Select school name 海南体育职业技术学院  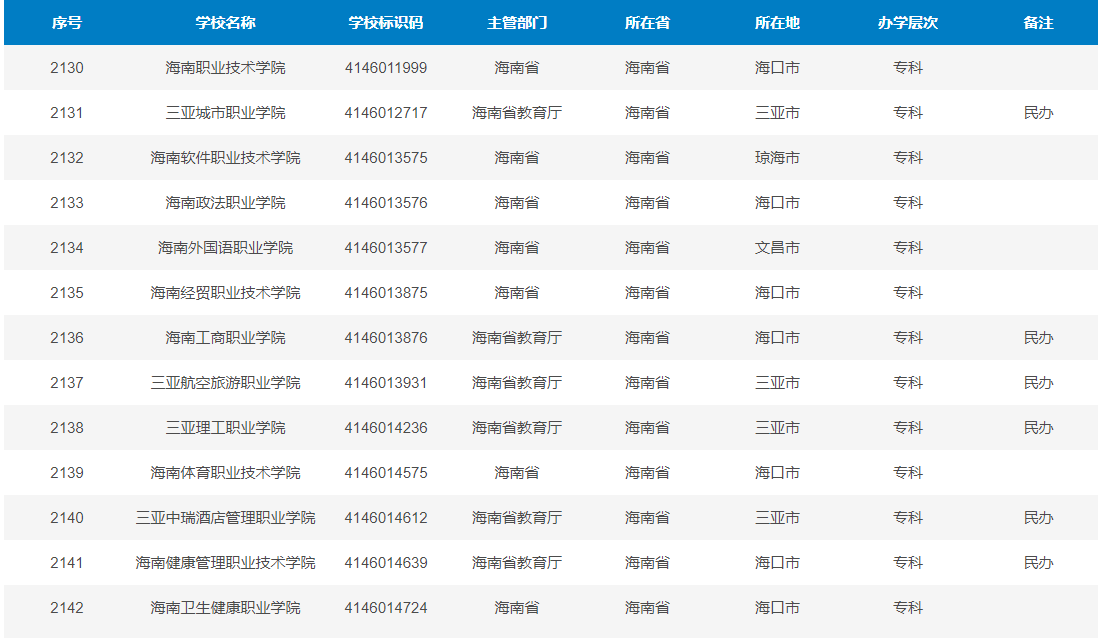(225, 473)
